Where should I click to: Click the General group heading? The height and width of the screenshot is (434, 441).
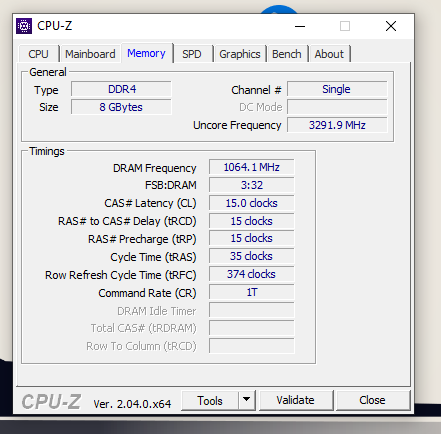click(x=48, y=72)
